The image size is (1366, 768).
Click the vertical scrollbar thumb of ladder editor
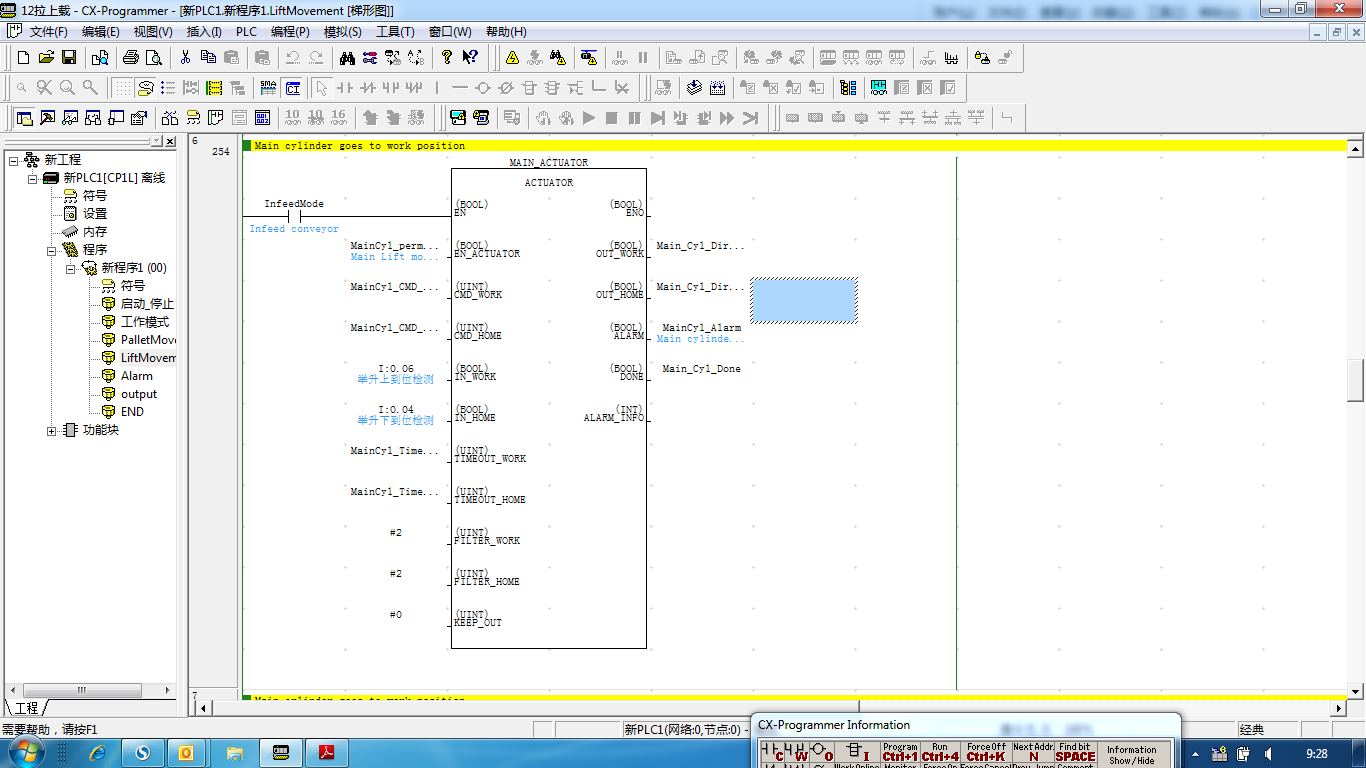(x=1356, y=379)
